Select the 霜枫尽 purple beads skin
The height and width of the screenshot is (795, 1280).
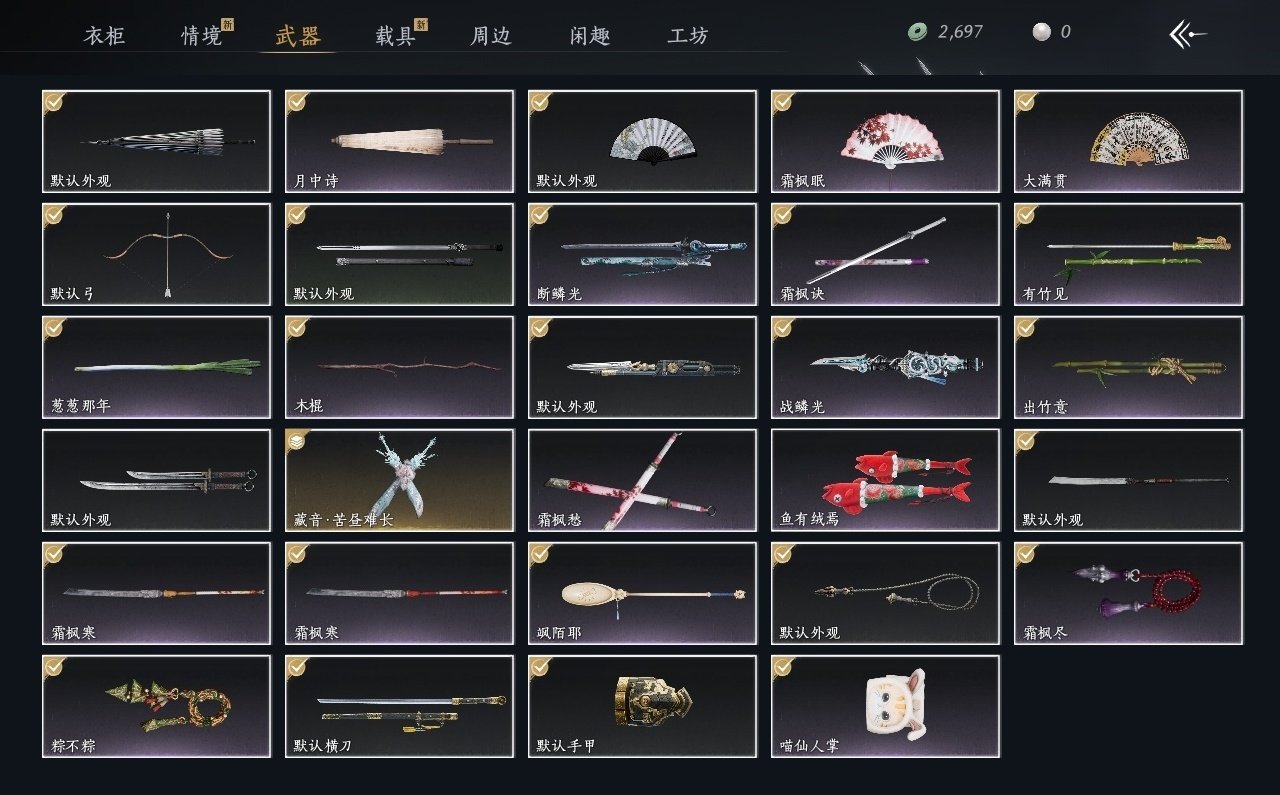(x=1128, y=593)
